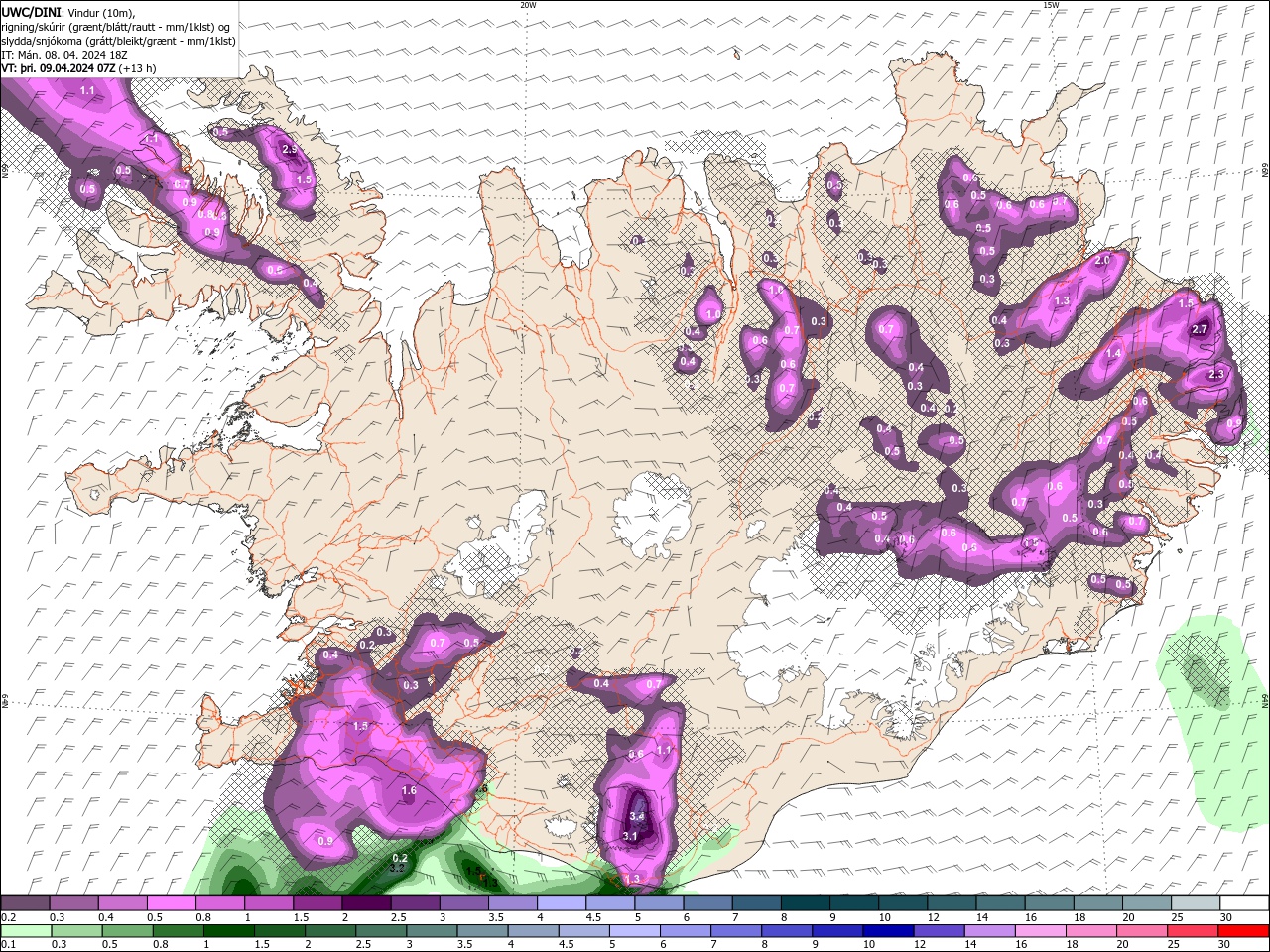The width and height of the screenshot is (1270, 952).
Task: Click the '2.9' snowfall value on the map
Action: pyautogui.click(x=290, y=150)
